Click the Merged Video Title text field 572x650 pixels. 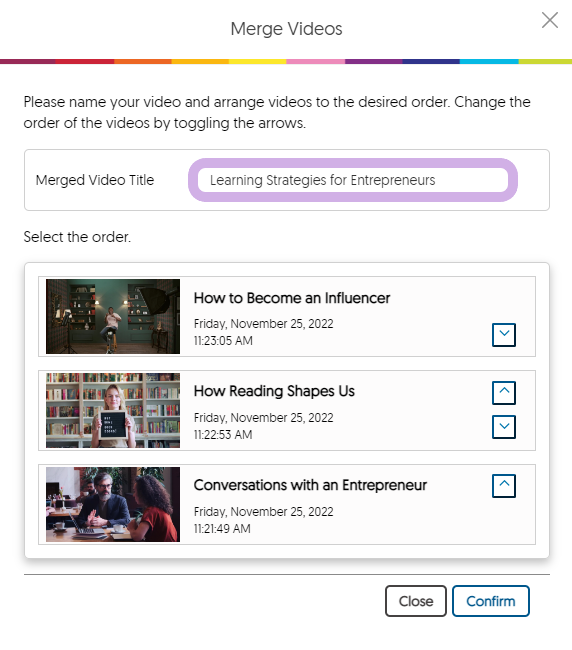click(353, 180)
